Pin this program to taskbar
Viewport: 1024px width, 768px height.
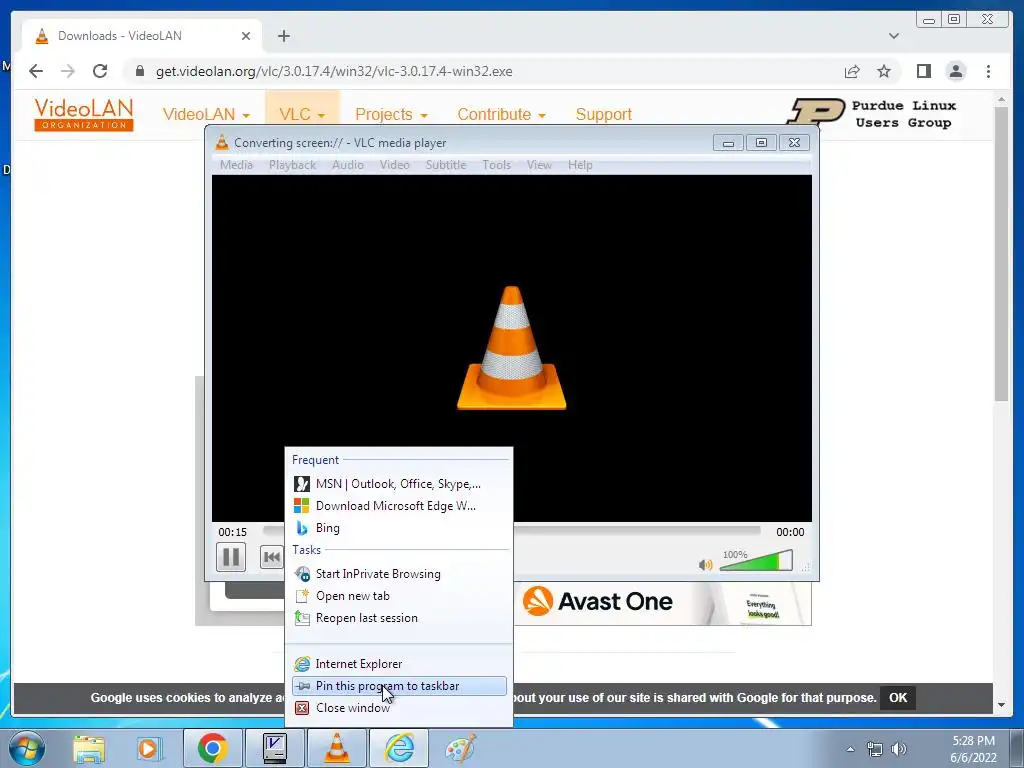(399, 686)
